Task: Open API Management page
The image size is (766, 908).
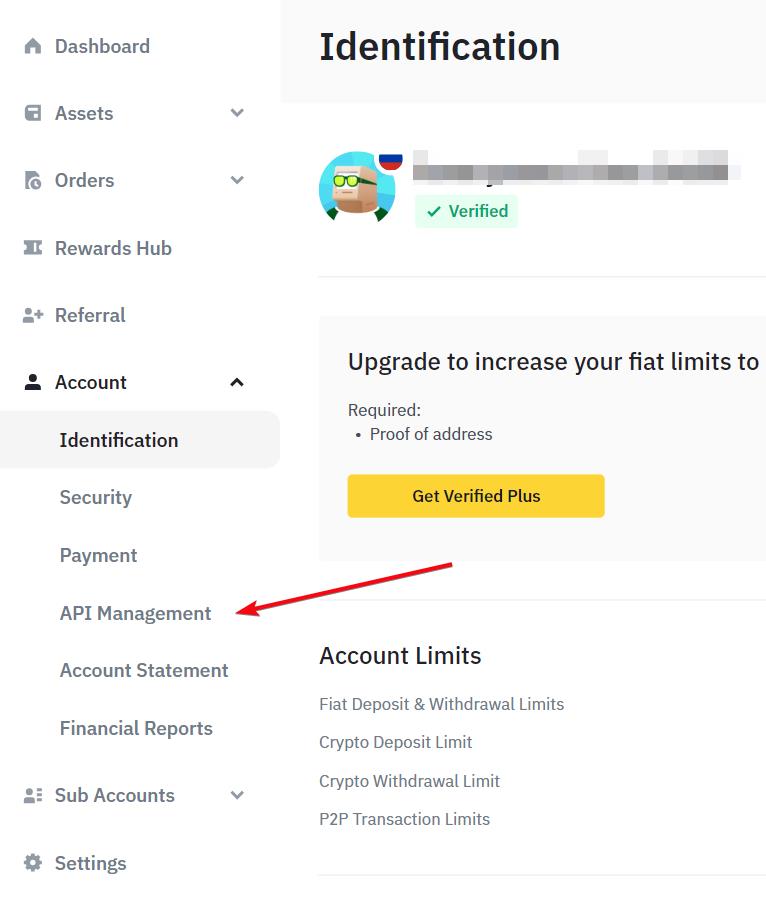Action: (x=135, y=613)
